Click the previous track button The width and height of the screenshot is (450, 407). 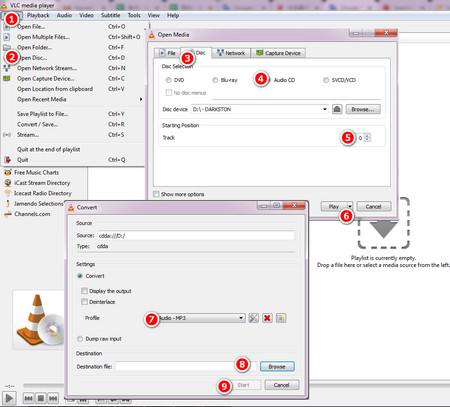(29, 398)
